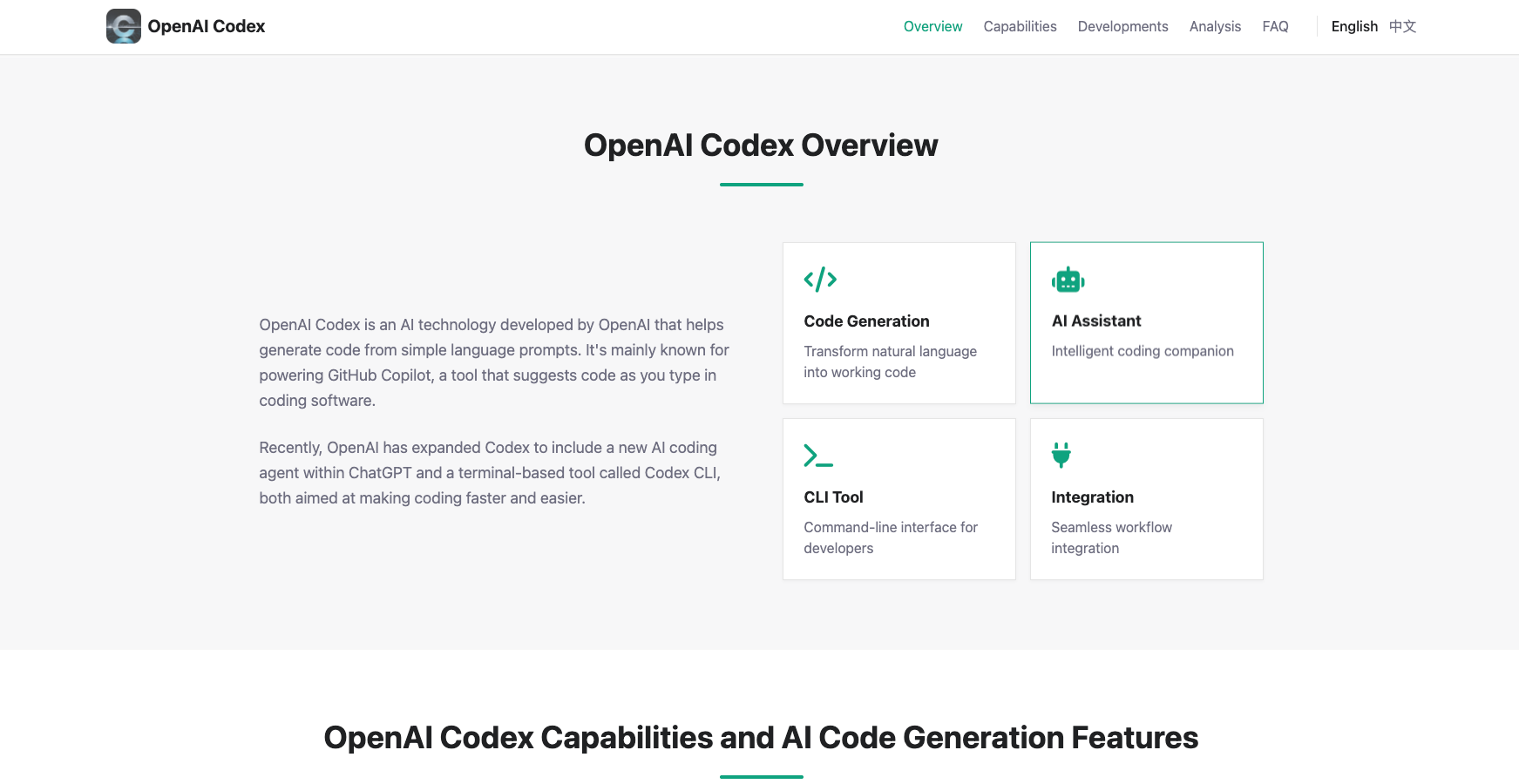Switch language to English
The image size is (1519, 784).
pos(1354,26)
